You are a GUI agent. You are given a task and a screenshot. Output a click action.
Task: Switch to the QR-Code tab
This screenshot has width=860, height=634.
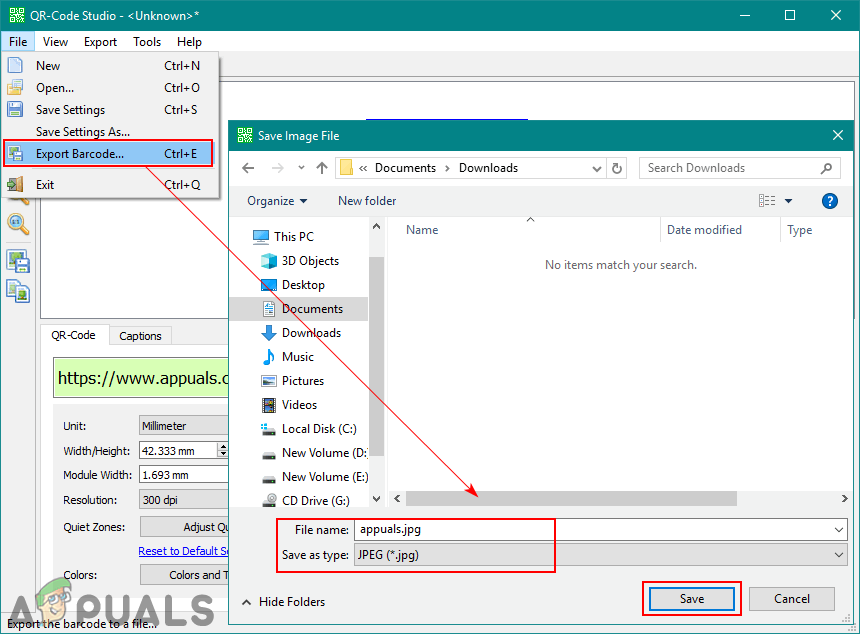click(73, 335)
